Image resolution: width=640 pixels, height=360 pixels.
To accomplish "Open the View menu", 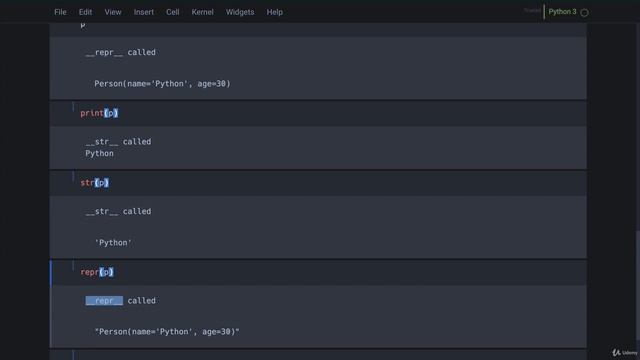I will tap(113, 12).
